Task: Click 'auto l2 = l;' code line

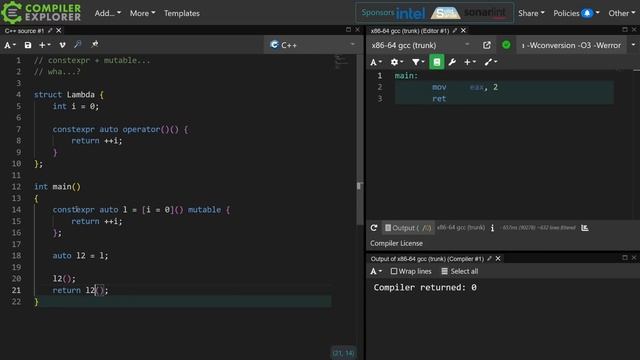Action: tap(80, 256)
